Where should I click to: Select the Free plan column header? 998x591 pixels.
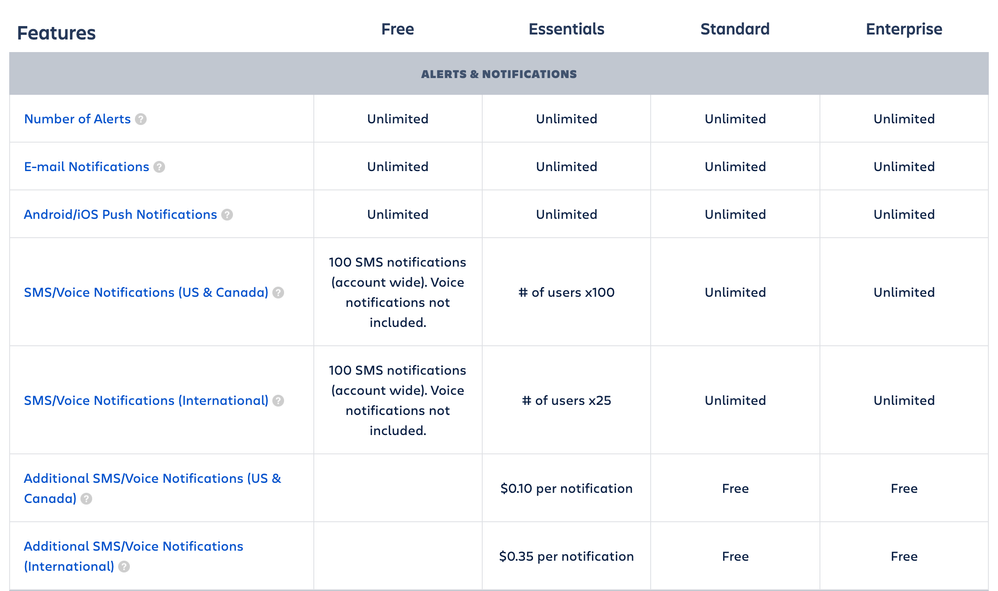pos(398,29)
